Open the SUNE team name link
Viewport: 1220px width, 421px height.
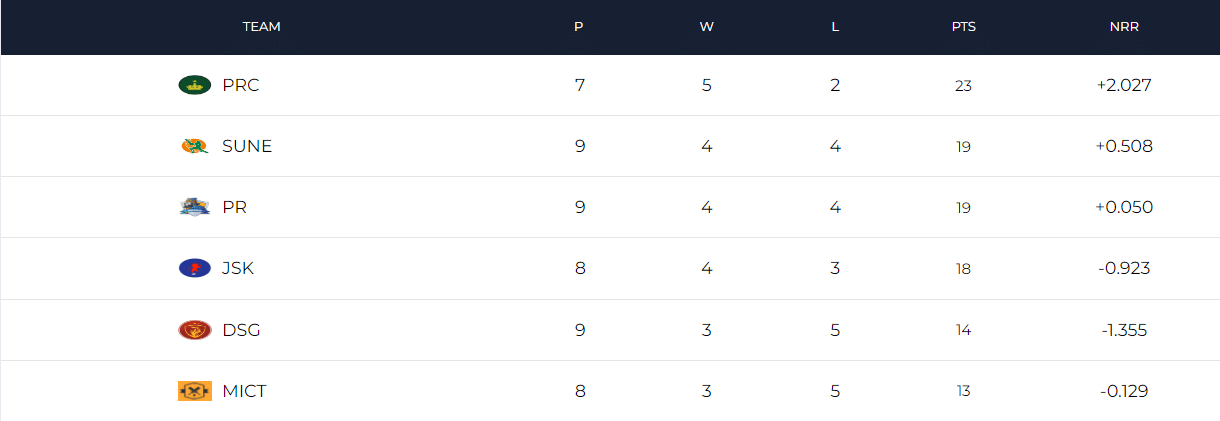click(x=247, y=146)
